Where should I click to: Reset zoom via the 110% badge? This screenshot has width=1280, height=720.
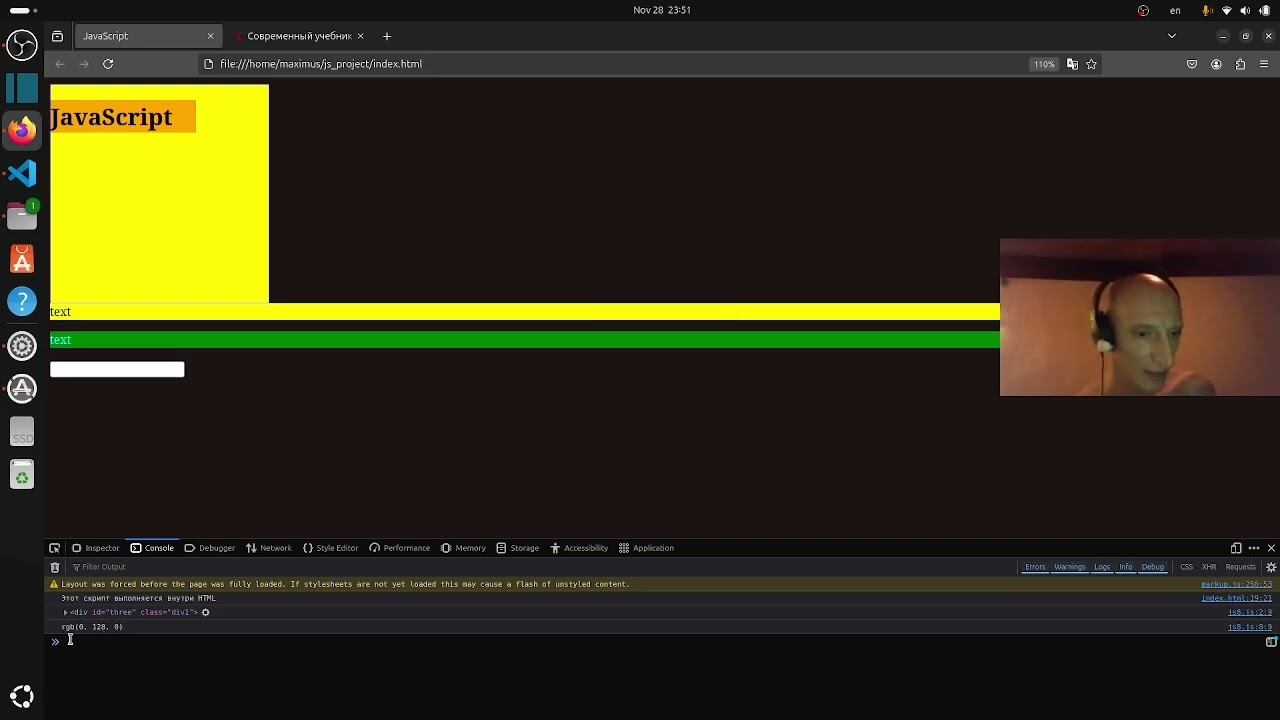pyautogui.click(x=1044, y=64)
